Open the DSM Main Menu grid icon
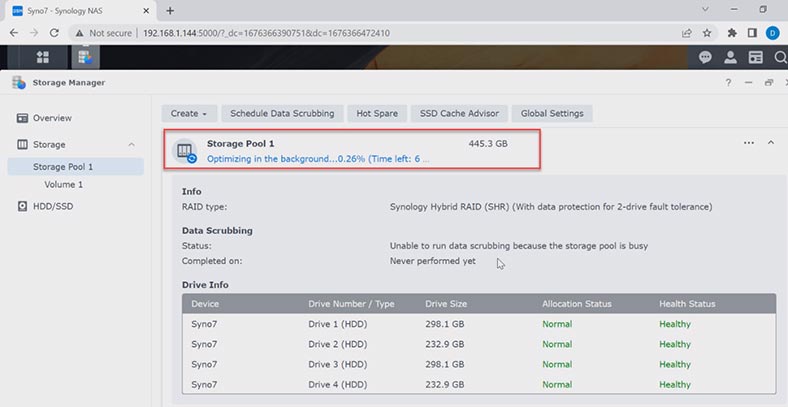This screenshot has width=788, height=407. tap(43, 57)
